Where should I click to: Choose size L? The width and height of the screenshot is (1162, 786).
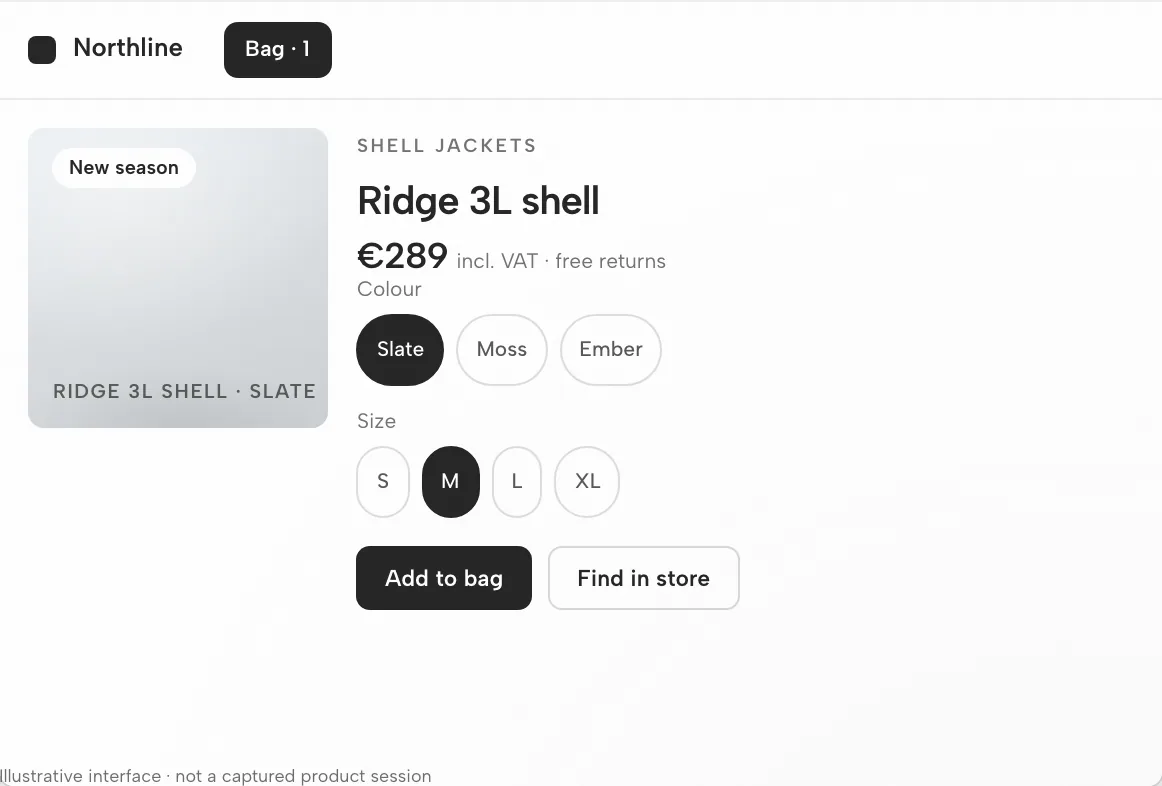[x=517, y=482]
